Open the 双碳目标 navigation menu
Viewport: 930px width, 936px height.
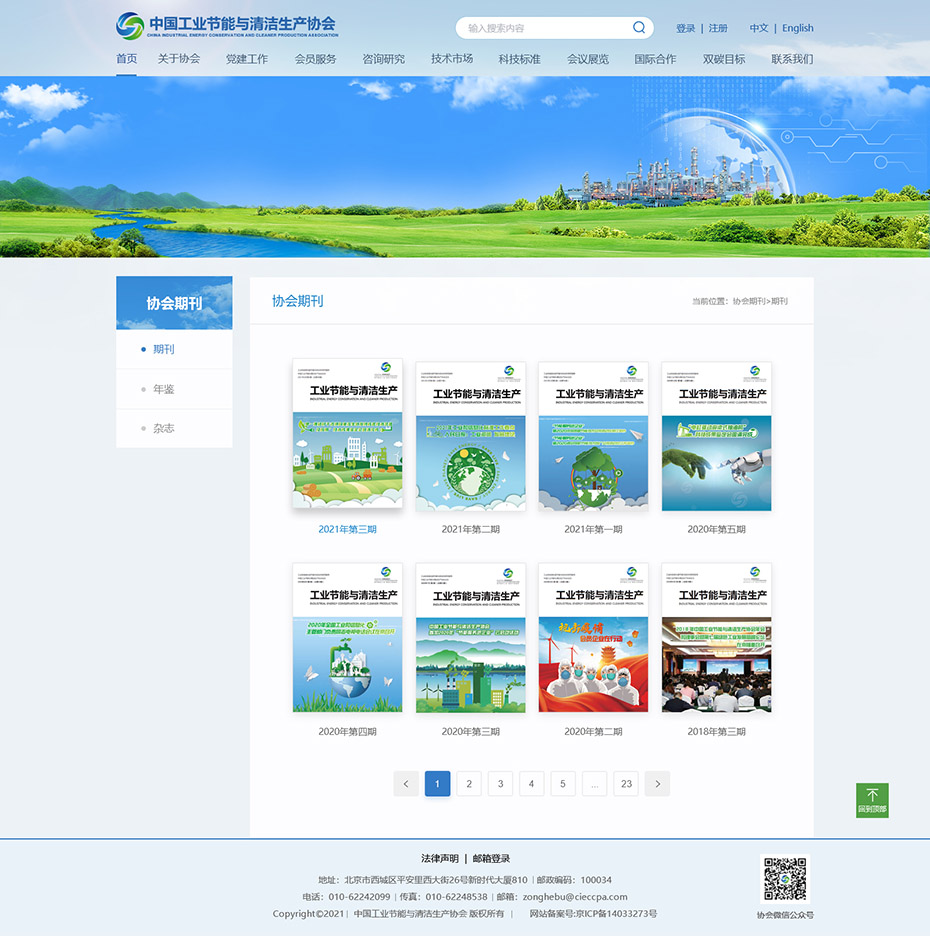724,59
